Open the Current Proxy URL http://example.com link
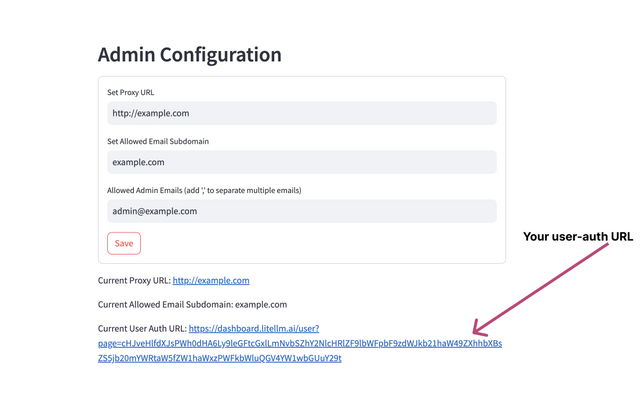 click(211, 280)
